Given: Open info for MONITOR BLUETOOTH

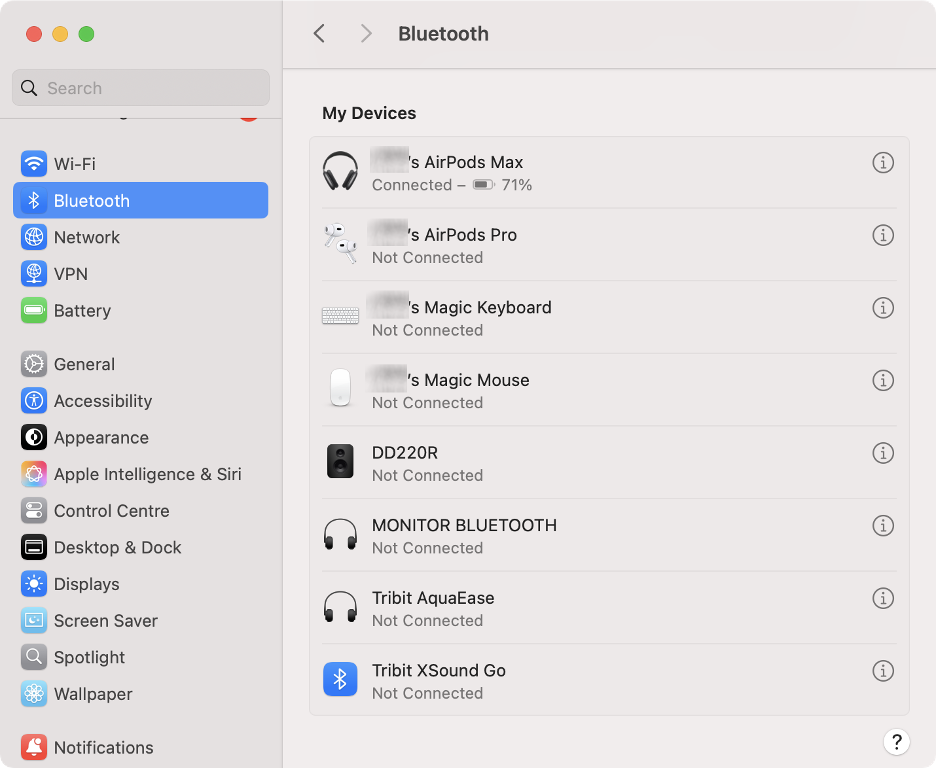Looking at the screenshot, I should (x=883, y=526).
